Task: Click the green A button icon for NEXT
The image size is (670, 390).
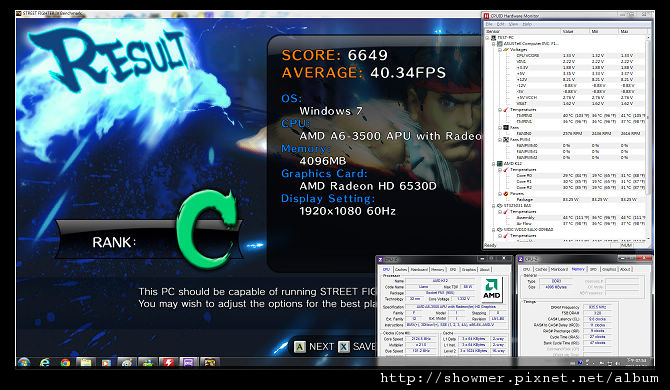Action: pyautogui.click(x=300, y=346)
